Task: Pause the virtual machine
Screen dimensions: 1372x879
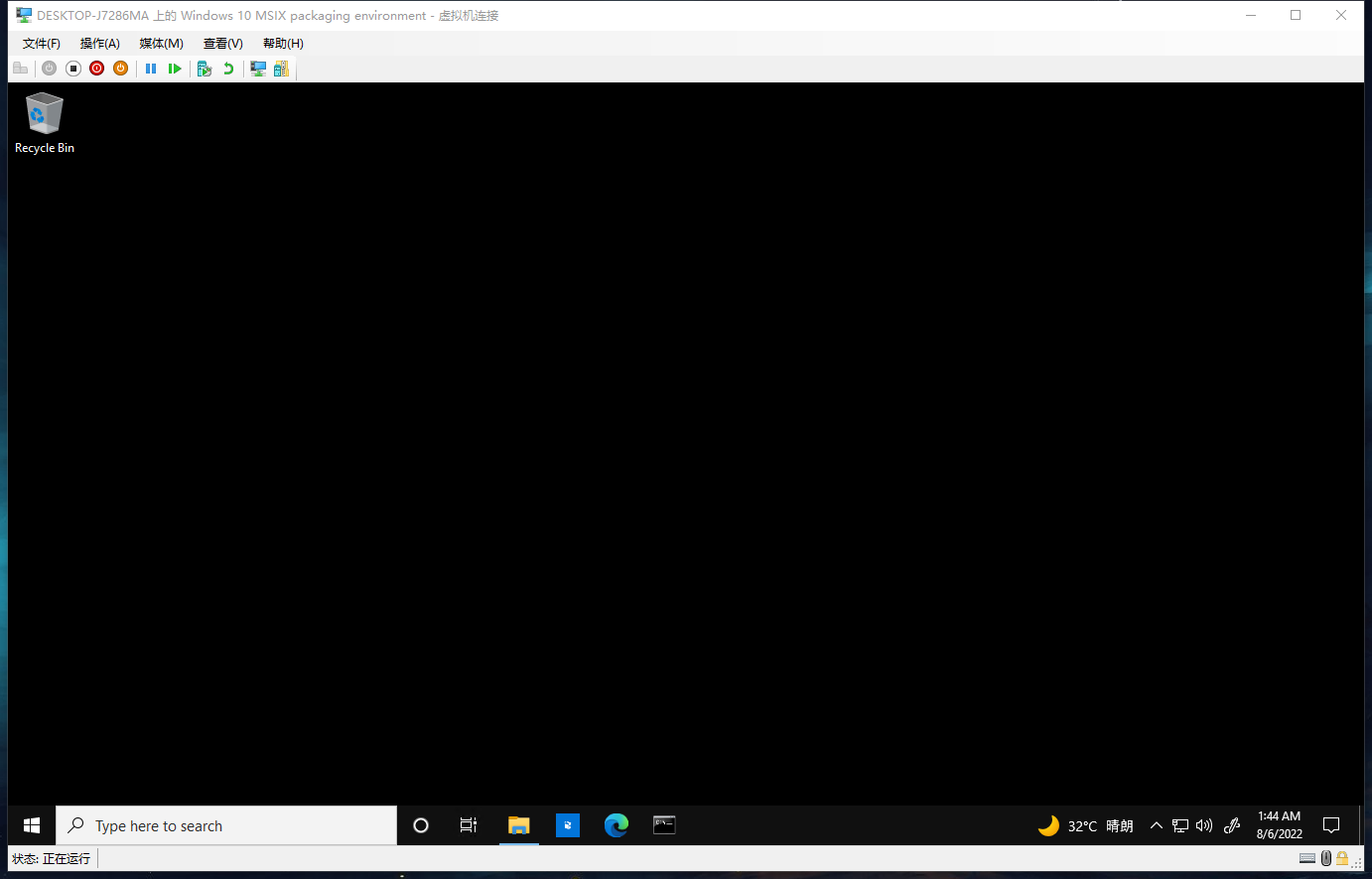Action: click(151, 69)
